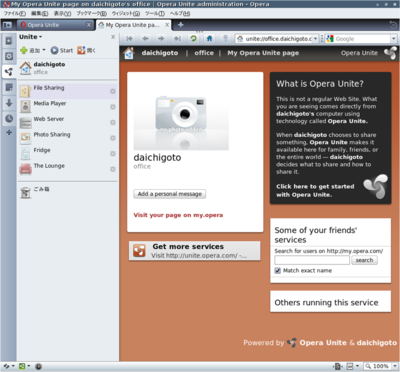Open the View (表示) menu
Viewport: 400px width, 372px height.
click(x=62, y=13)
